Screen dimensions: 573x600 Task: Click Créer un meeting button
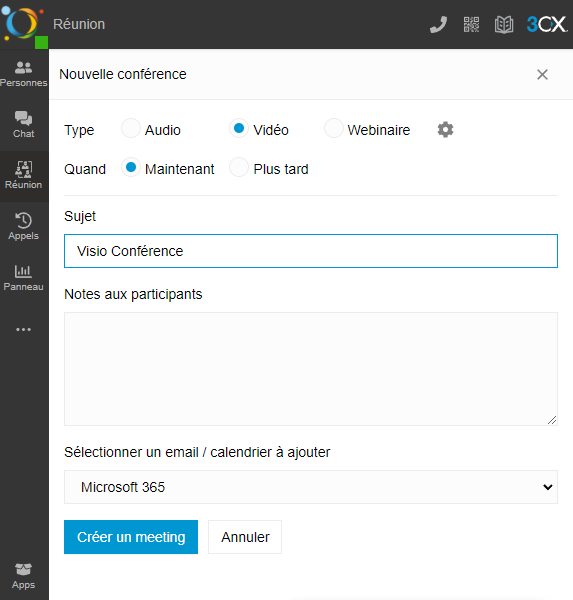pos(131,537)
